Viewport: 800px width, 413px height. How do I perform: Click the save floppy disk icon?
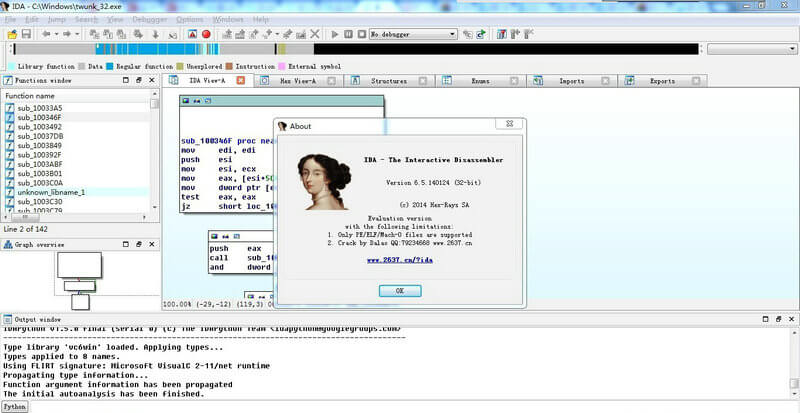[25, 34]
